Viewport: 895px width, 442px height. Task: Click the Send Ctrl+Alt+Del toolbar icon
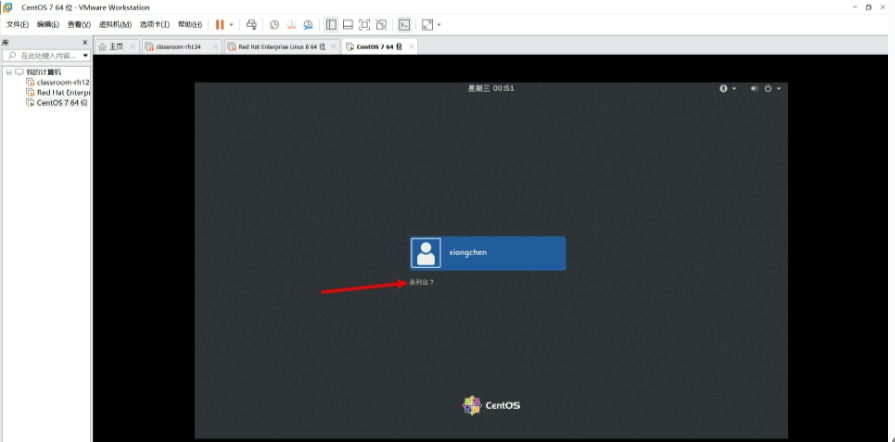click(251, 25)
